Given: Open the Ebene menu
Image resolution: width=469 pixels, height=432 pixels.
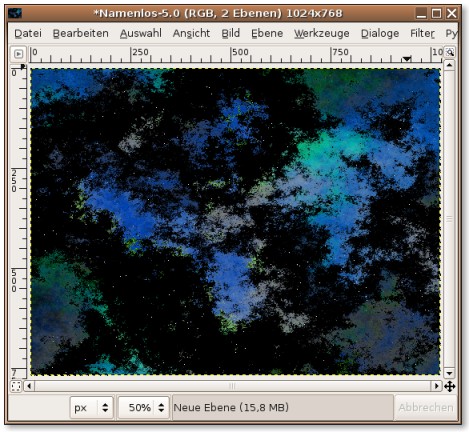Looking at the screenshot, I should click(x=267, y=33).
